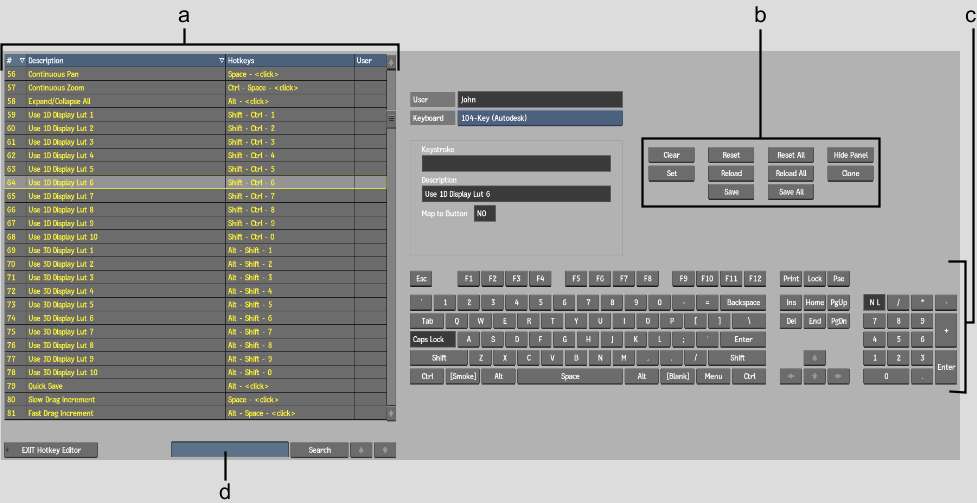Viewport: 977px width, 503px height.
Task: Open the Keyboard 104-Key (Autodesk) dropdown
Action: pyautogui.click(x=540, y=118)
